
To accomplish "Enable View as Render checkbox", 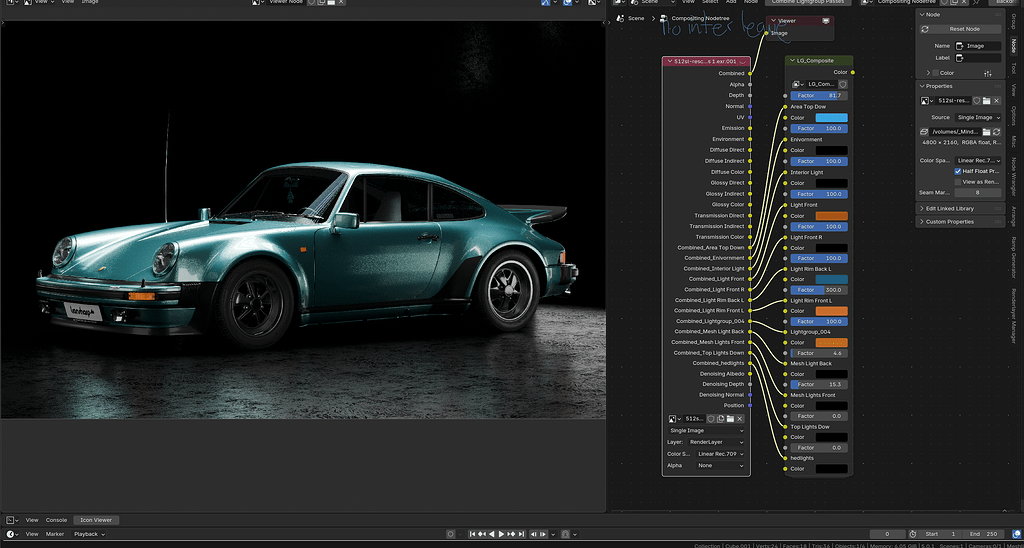I will tap(958, 182).
